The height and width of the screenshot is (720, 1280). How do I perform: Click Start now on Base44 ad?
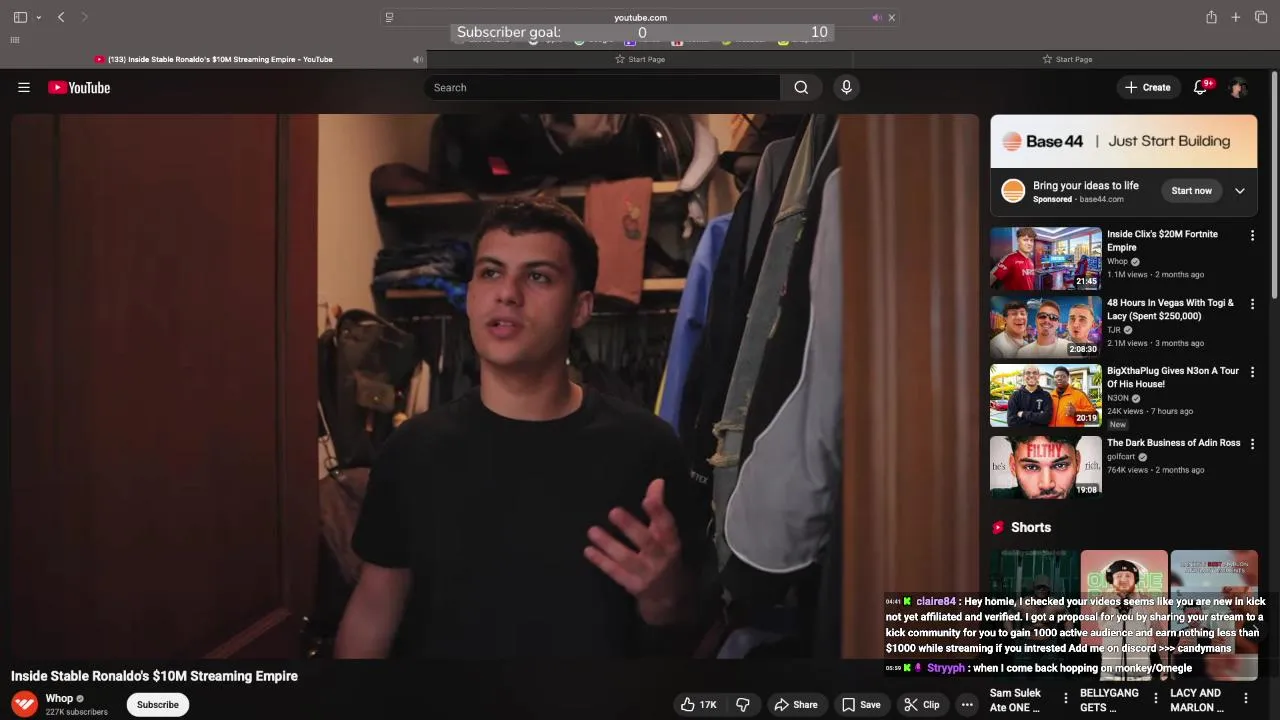[x=1191, y=191]
